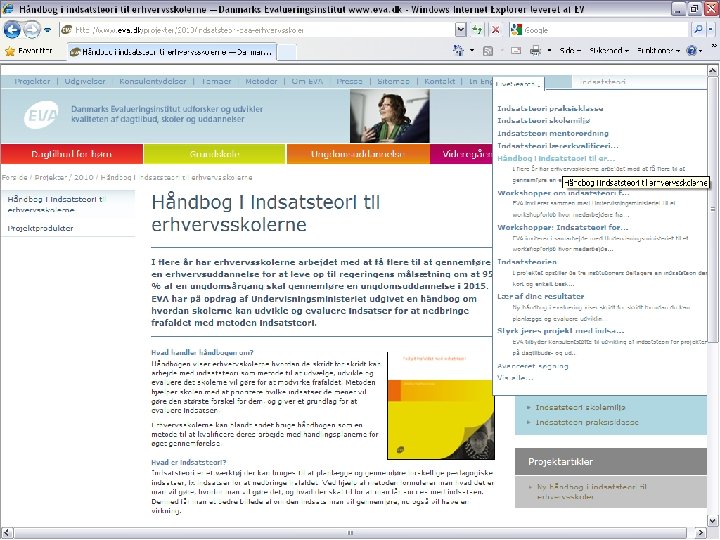Select search result Indsatsteorien

pos(527,262)
